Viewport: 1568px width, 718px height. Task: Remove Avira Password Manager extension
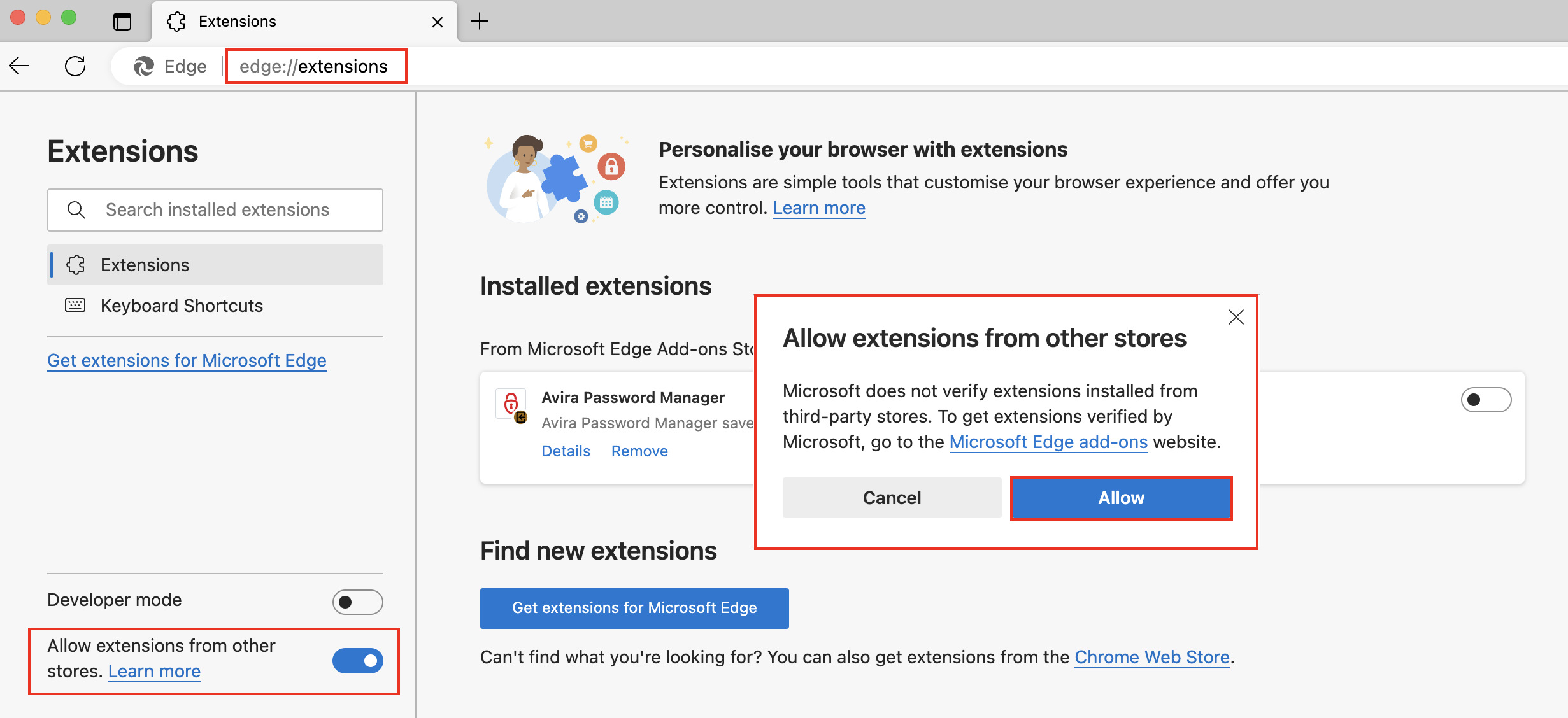pos(639,451)
